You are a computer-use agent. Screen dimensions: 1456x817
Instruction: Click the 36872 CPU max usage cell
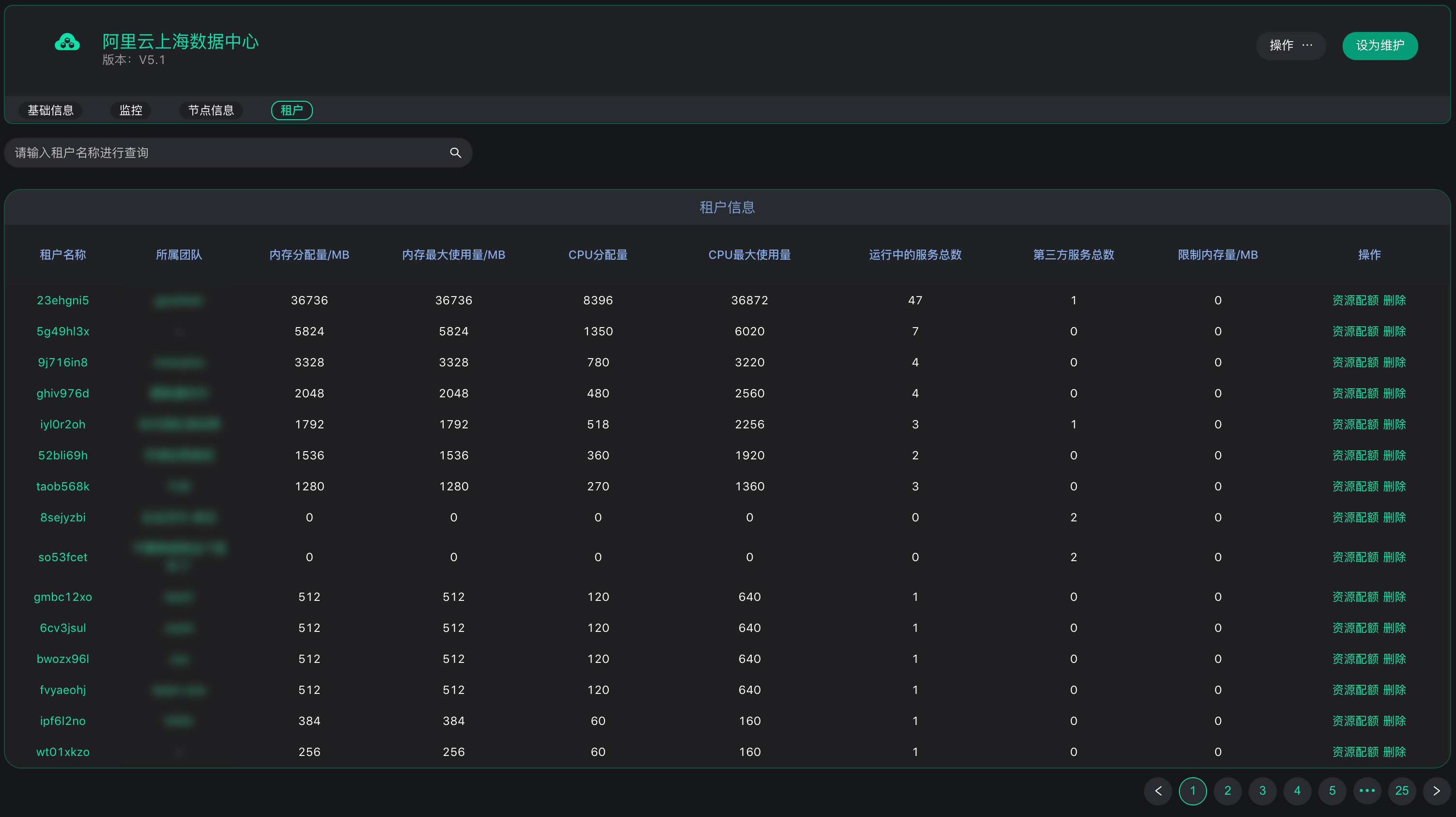pos(749,300)
